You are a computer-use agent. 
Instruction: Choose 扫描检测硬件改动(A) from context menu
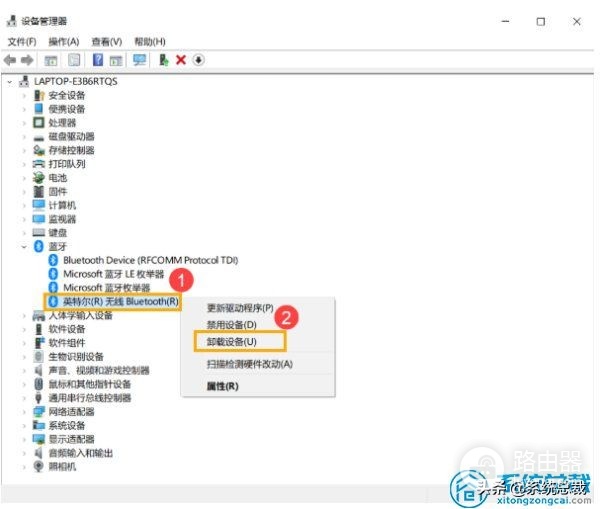[x=249, y=364]
